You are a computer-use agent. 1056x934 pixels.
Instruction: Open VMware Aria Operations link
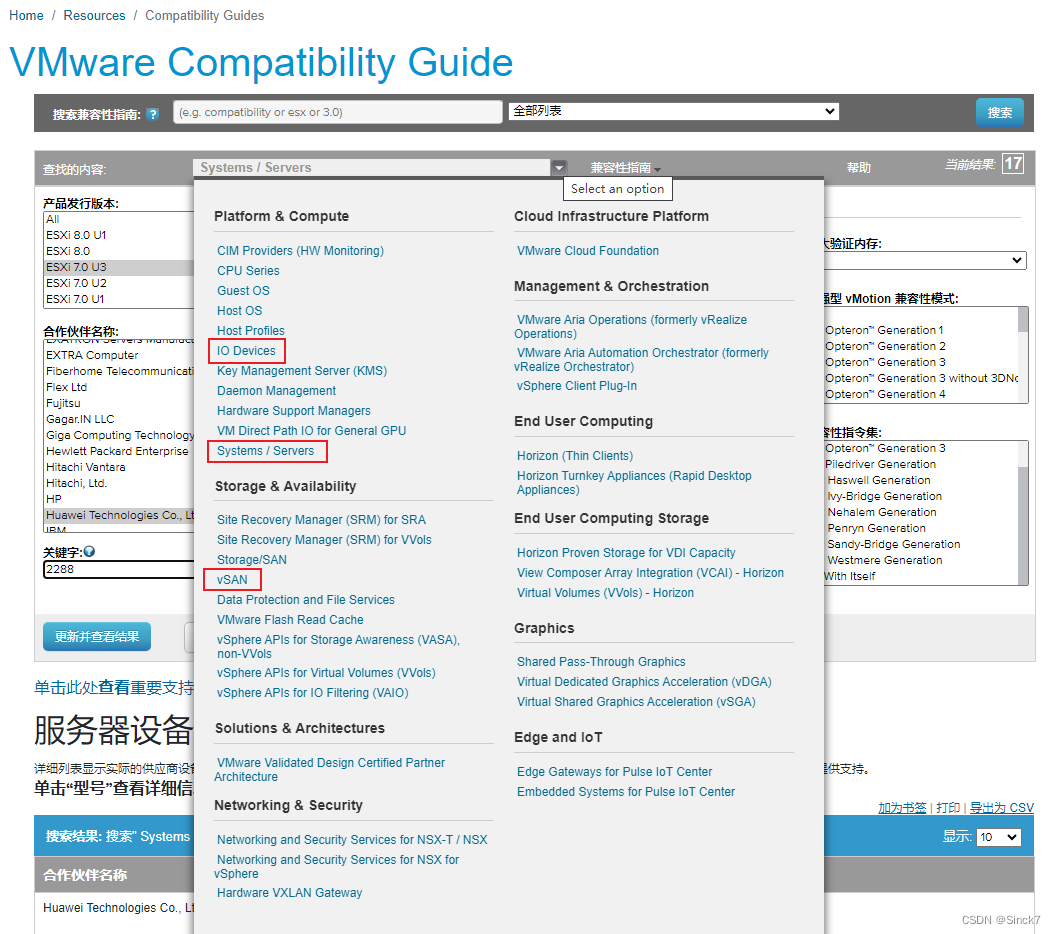click(631, 327)
